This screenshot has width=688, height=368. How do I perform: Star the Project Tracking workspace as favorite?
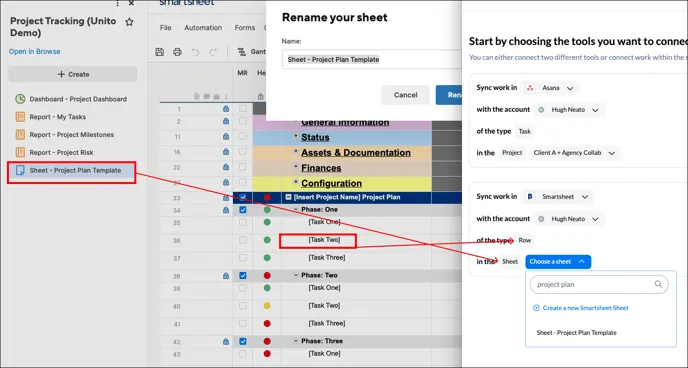129,22
